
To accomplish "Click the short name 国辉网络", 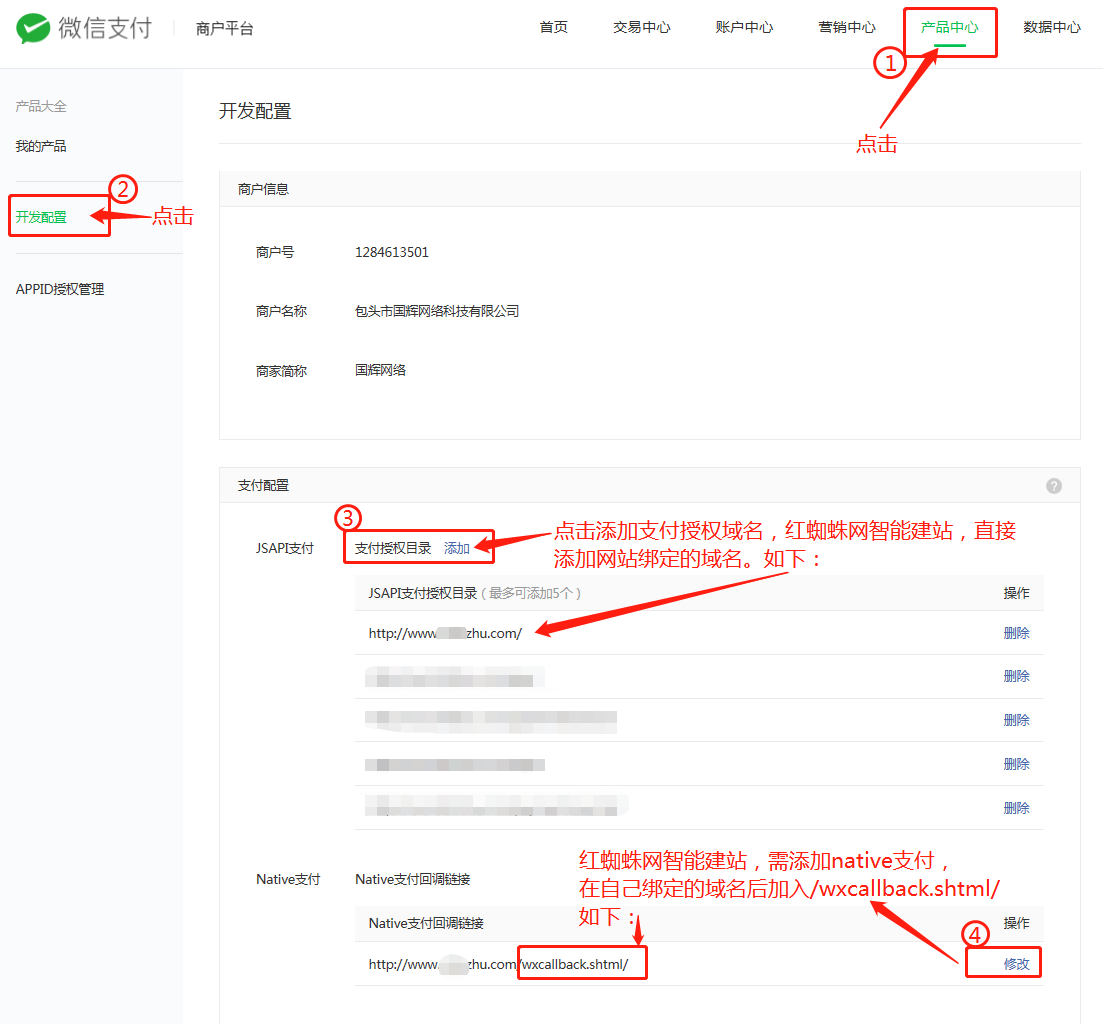I will pos(381,370).
